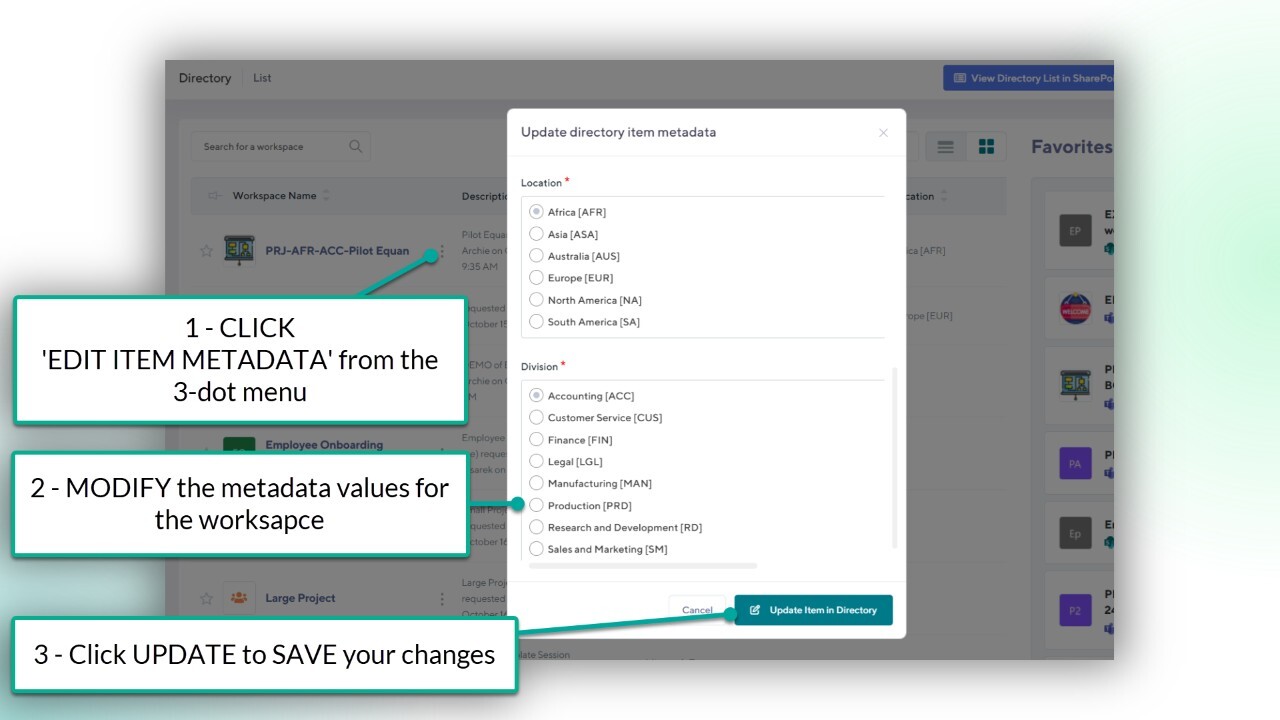Click the PA avatar in Favorites
The height and width of the screenshot is (720, 1280).
click(1075, 463)
